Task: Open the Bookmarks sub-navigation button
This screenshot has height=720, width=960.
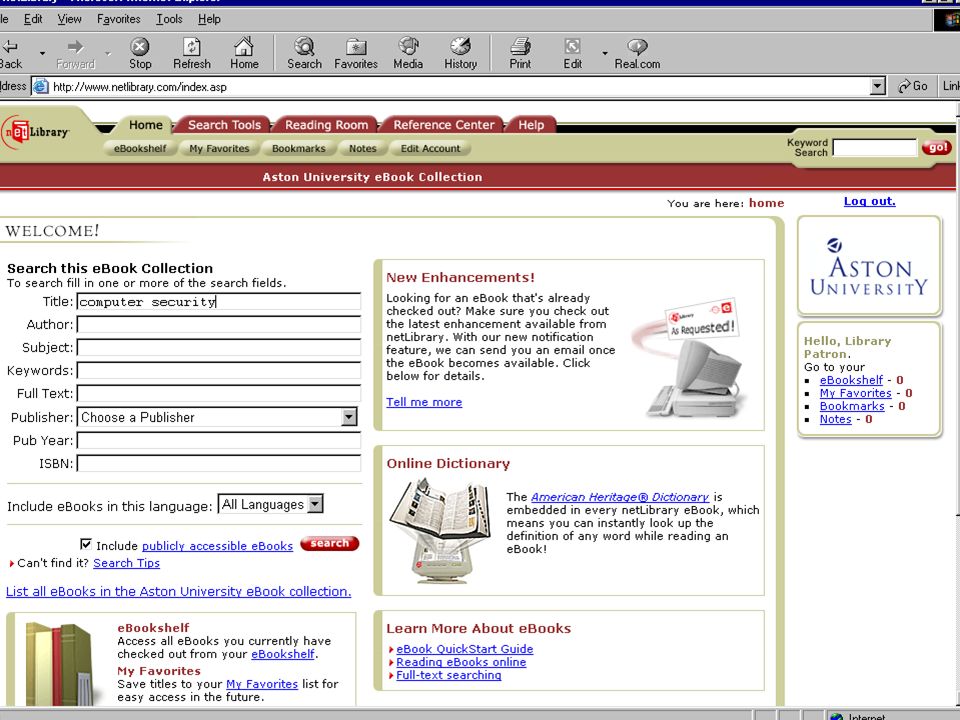Action: (x=299, y=148)
